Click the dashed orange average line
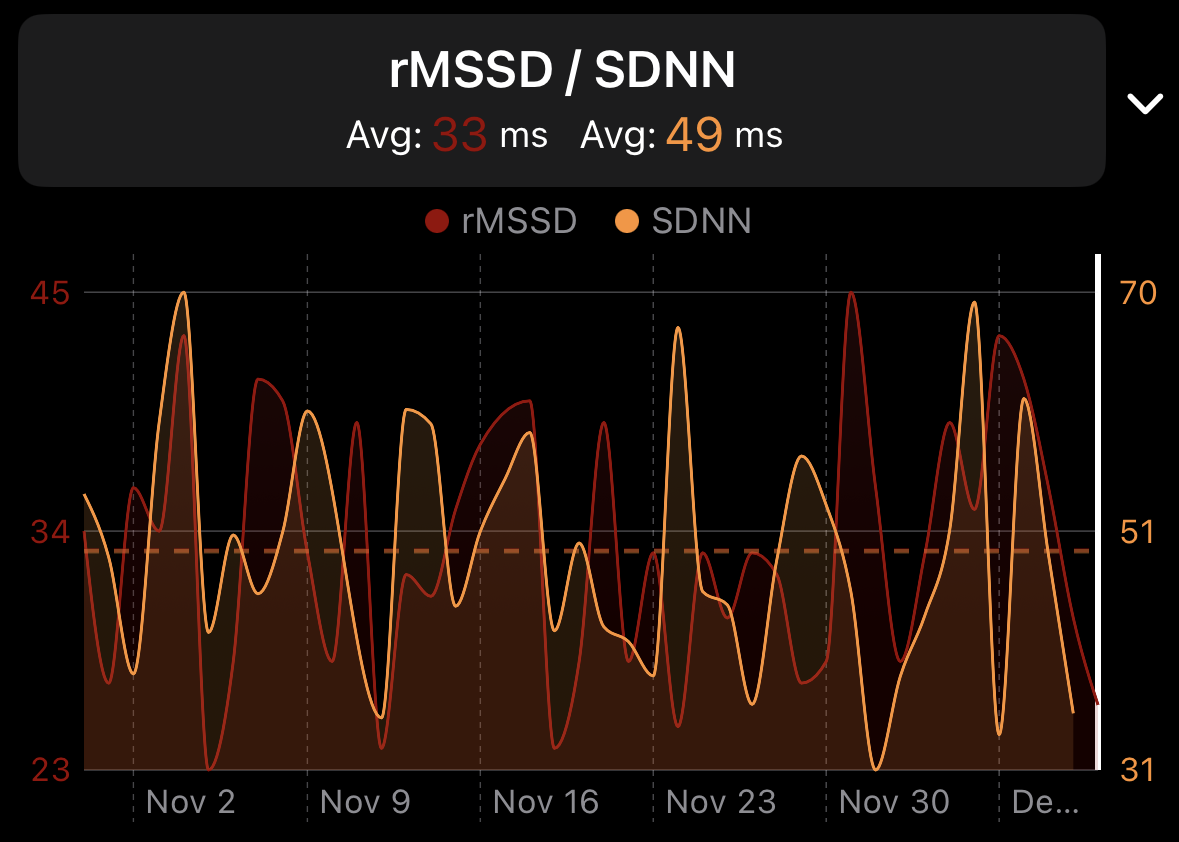Viewport: 1179px width, 842px height. pyautogui.click(x=600, y=551)
